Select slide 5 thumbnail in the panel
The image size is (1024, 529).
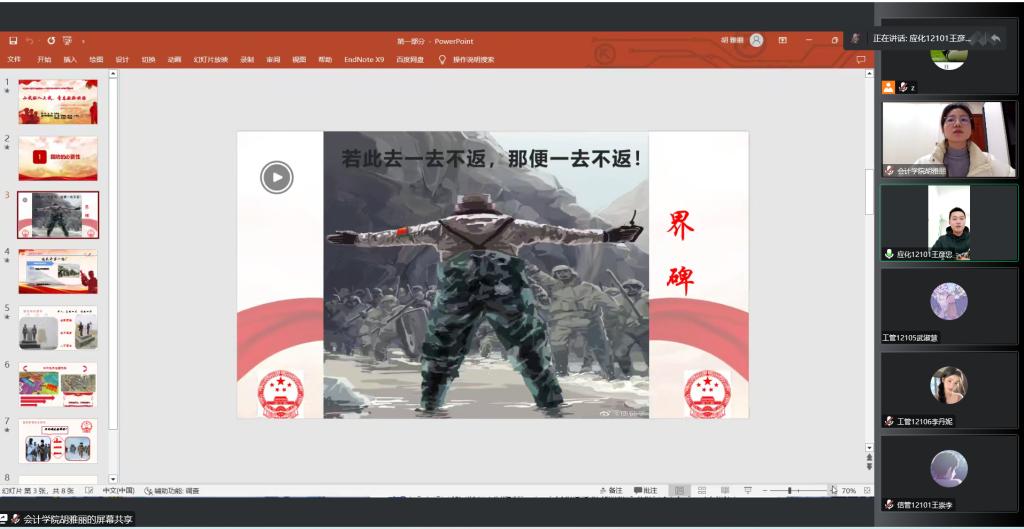point(58,328)
